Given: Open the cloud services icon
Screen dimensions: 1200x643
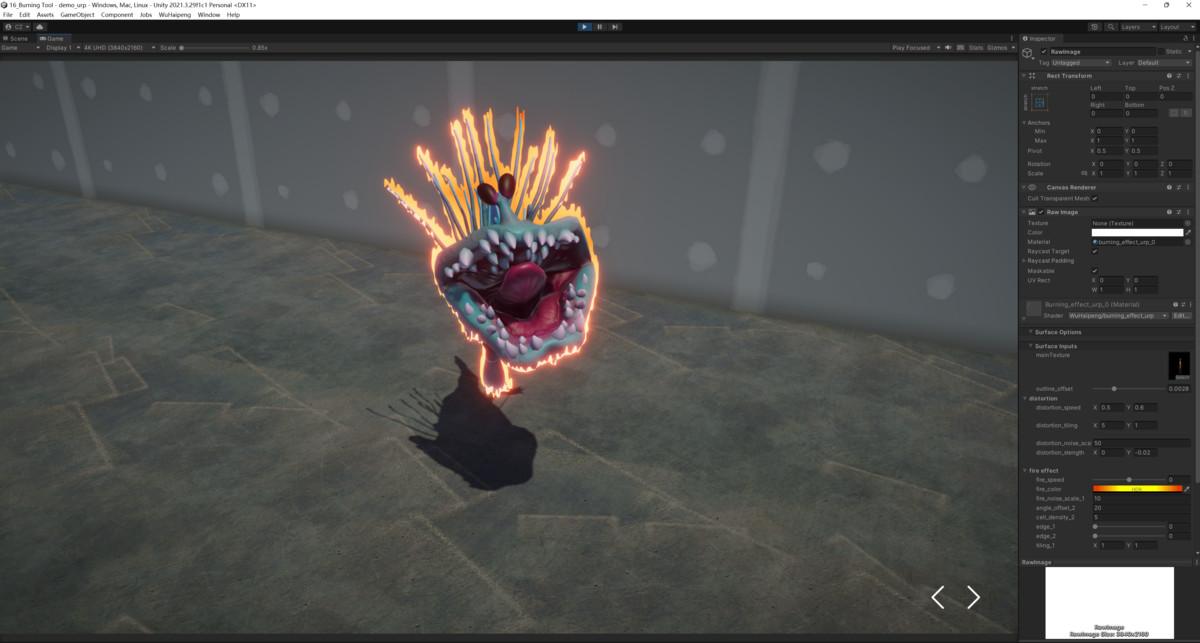Looking at the screenshot, I should (x=39, y=27).
